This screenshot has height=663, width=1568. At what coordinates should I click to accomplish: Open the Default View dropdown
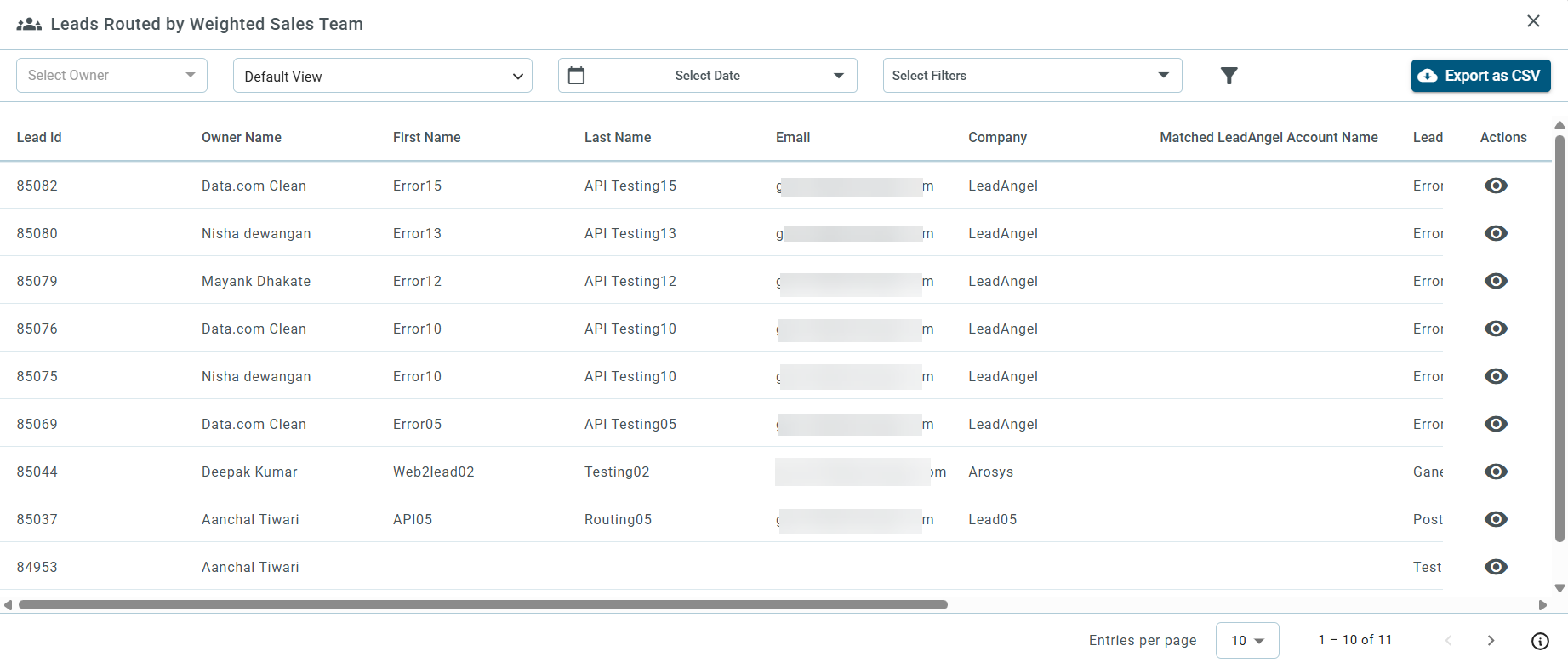click(382, 76)
